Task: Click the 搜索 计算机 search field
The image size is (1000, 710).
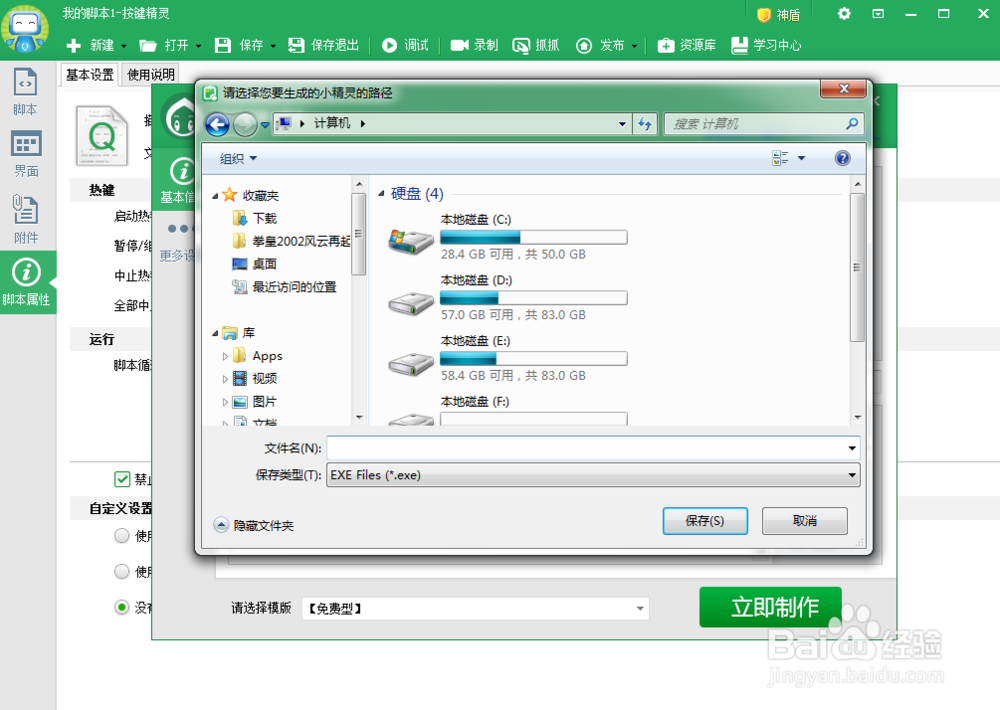Action: (x=763, y=124)
